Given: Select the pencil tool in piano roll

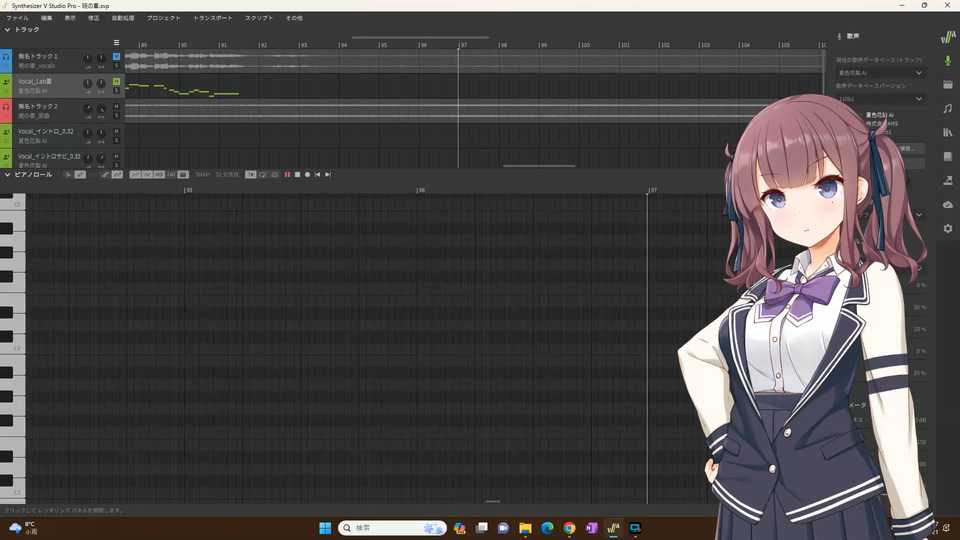Looking at the screenshot, I should pos(80,174).
